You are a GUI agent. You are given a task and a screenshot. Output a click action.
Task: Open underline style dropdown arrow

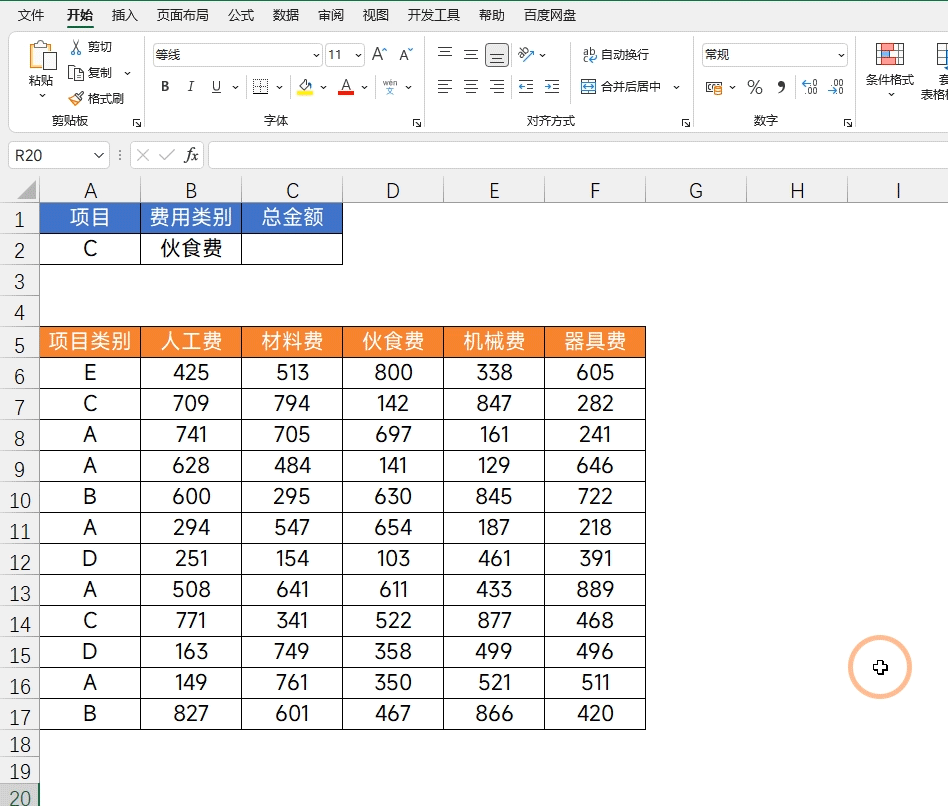click(x=235, y=87)
